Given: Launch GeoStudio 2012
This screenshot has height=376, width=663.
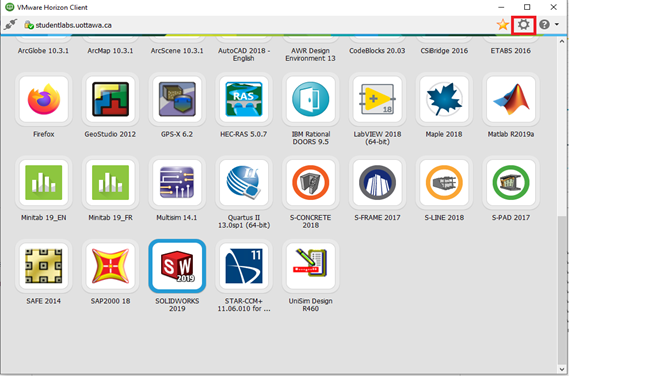Looking at the screenshot, I should [x=110, y=99].
